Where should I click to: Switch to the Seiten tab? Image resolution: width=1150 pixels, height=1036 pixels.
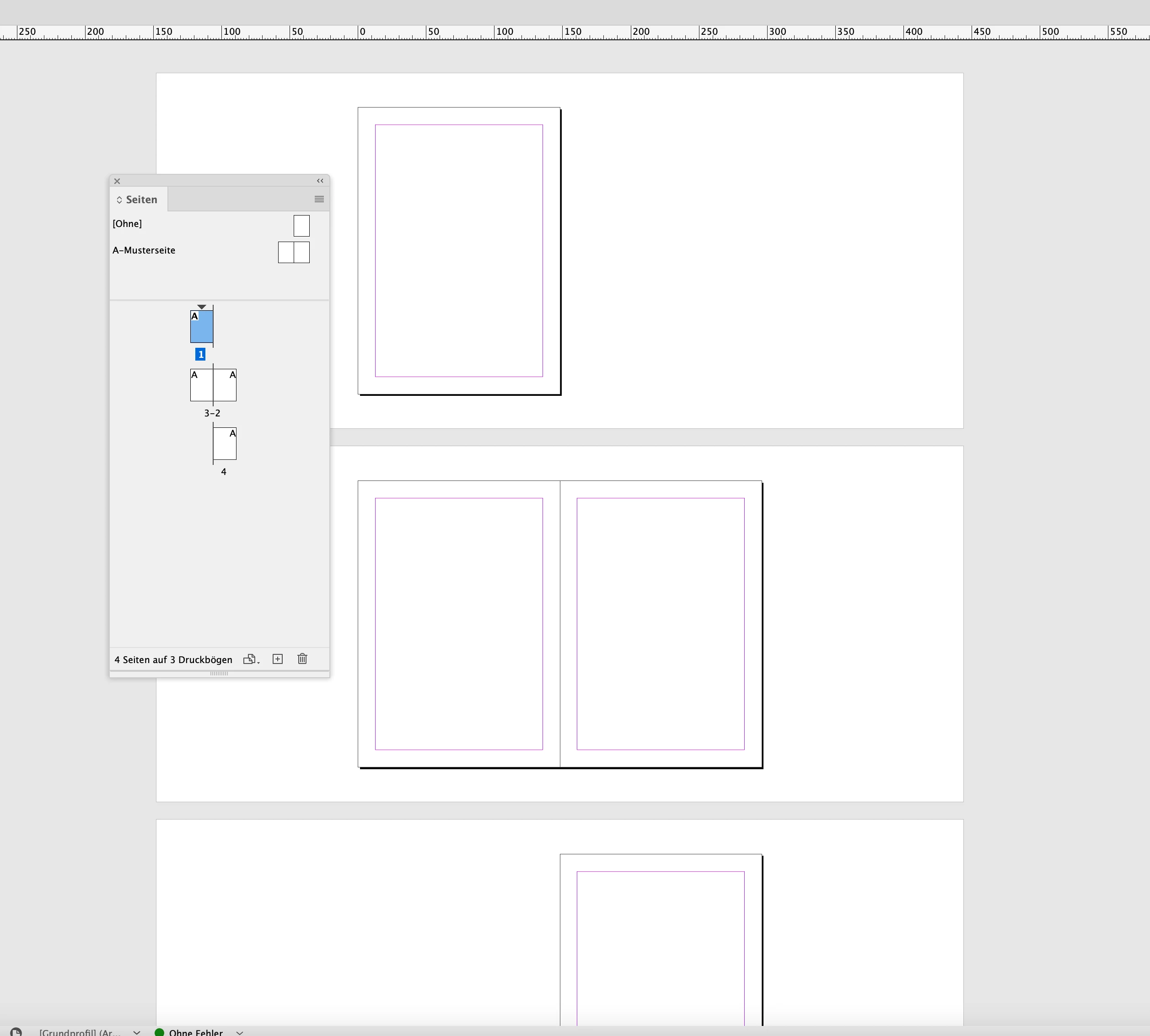[141, 200]
